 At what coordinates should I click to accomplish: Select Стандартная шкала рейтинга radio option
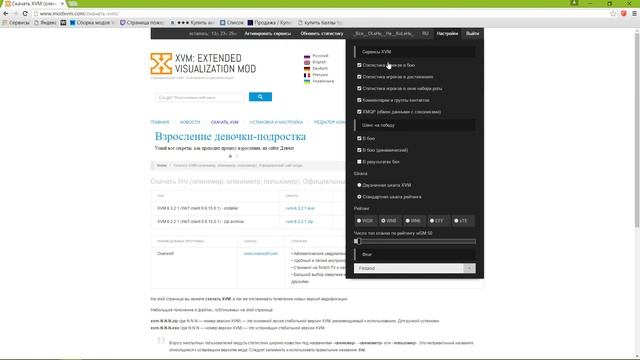[359, 197]
